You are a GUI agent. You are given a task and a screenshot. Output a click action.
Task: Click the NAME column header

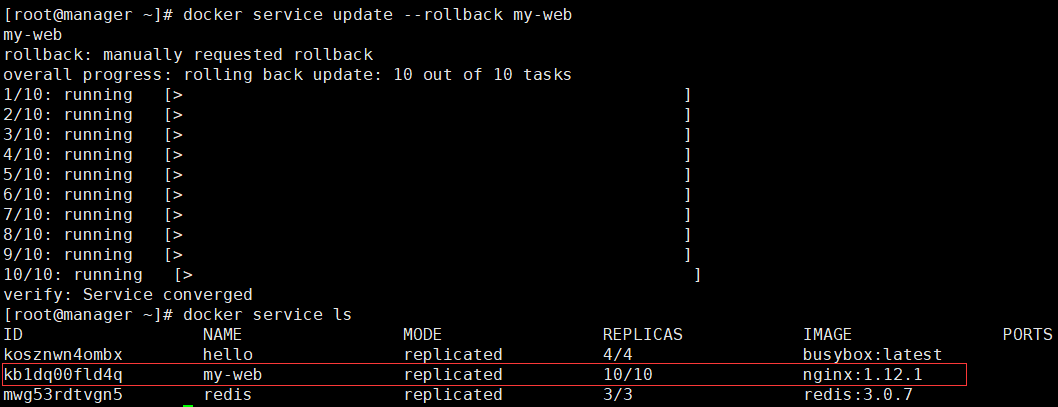point(223,334)
